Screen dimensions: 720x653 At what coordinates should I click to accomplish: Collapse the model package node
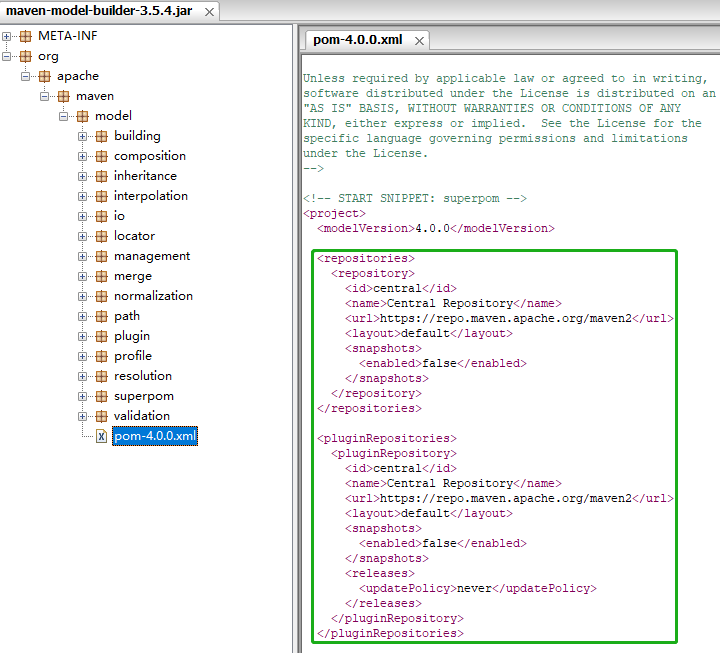pos(64,116)
